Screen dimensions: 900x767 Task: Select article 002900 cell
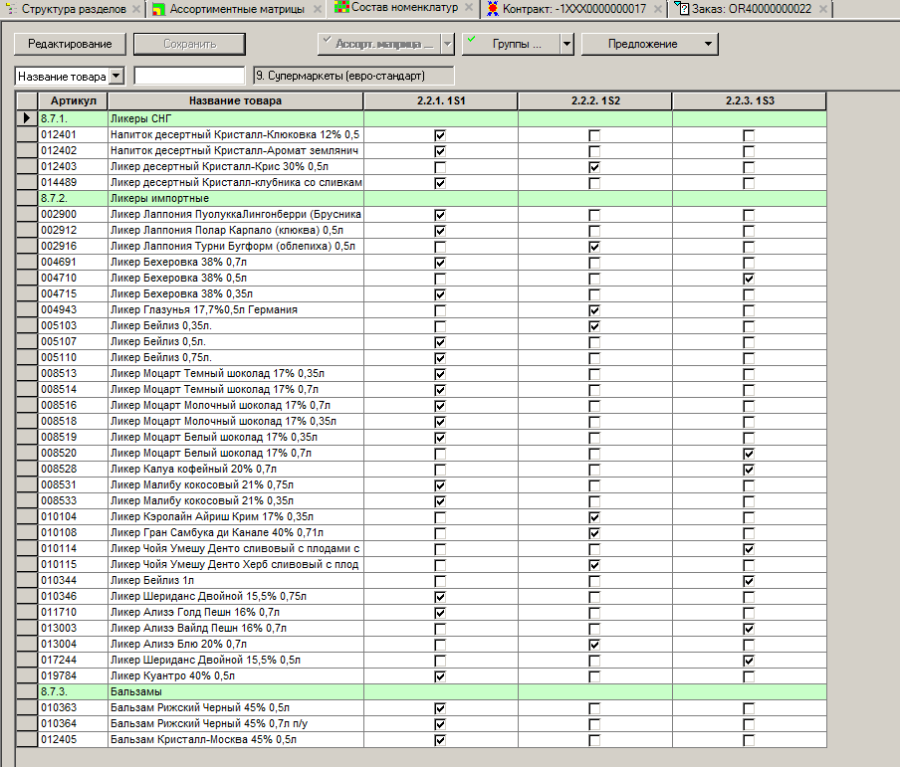click(73, 214)
